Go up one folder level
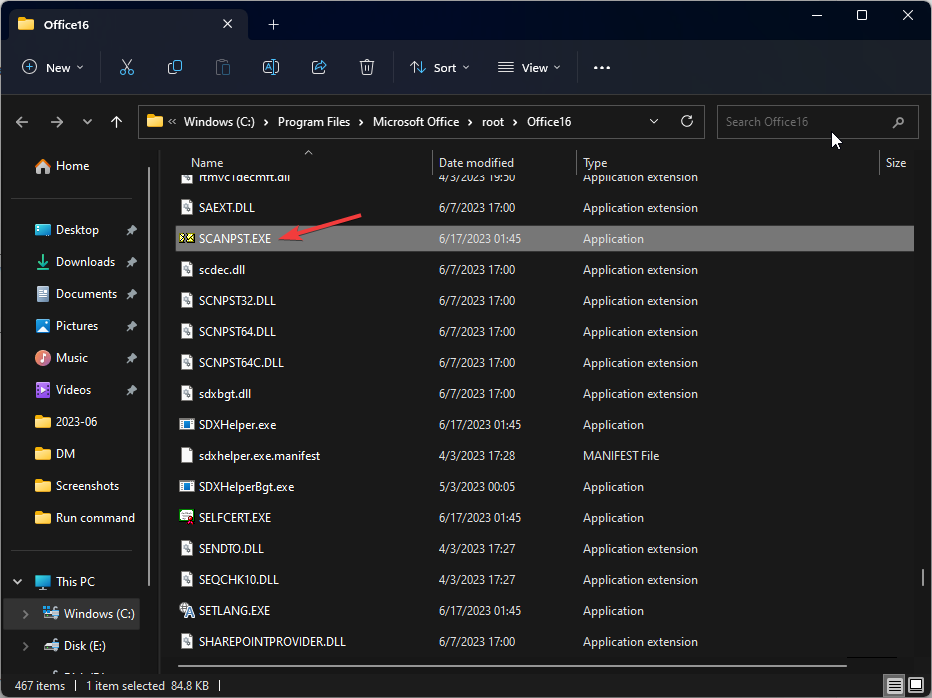 point(116,122)
